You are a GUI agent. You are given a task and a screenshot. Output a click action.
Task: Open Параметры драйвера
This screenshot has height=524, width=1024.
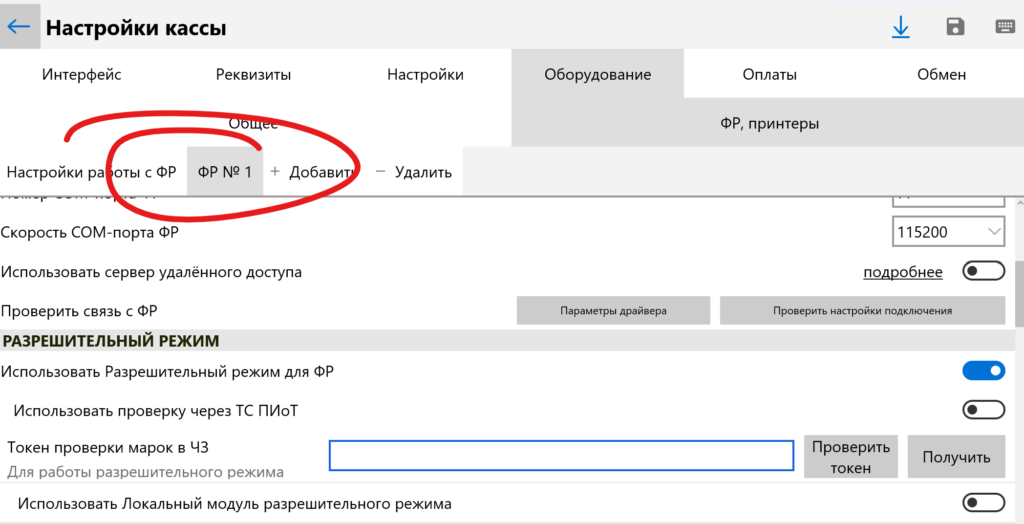(x=613, y=311)
